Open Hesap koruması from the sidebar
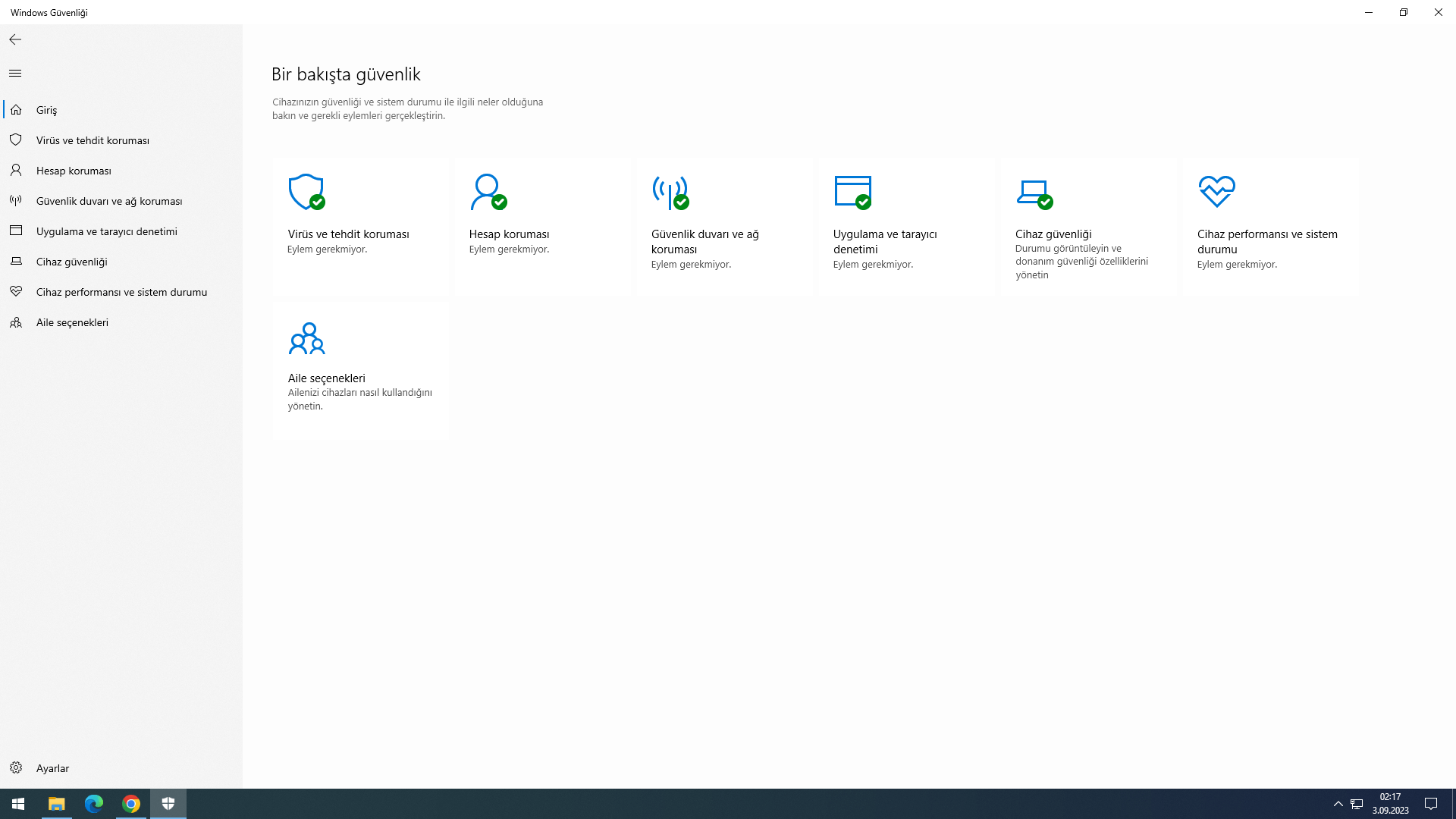The image size is (1456, 819). tap(74, 171)
